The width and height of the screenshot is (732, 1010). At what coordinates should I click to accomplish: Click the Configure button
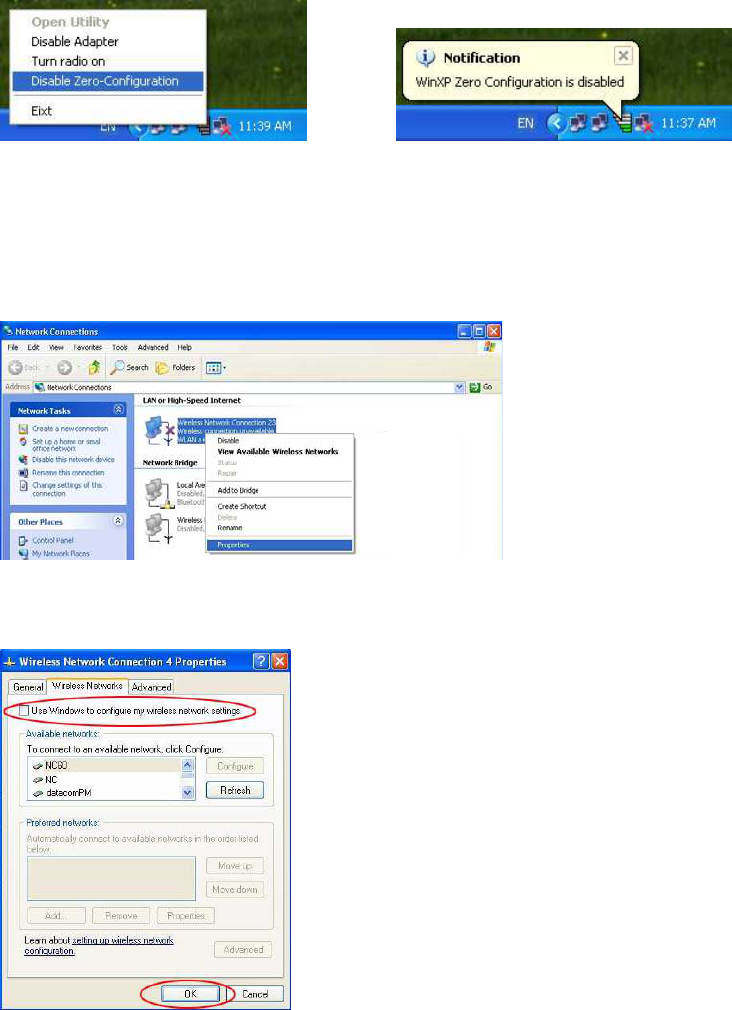[x=235, y=766]
